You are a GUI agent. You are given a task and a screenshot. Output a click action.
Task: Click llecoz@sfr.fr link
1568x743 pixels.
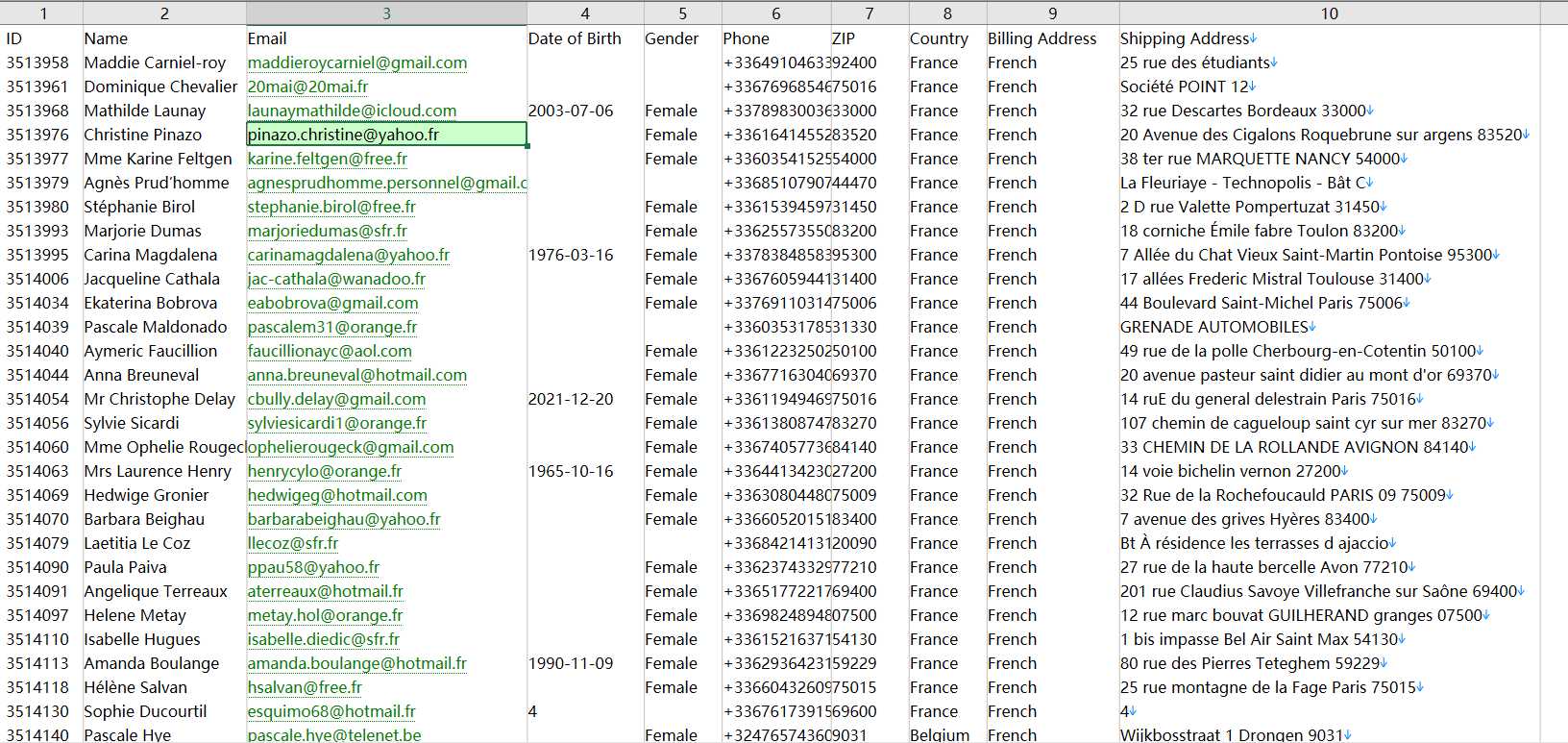coord(293,543)
